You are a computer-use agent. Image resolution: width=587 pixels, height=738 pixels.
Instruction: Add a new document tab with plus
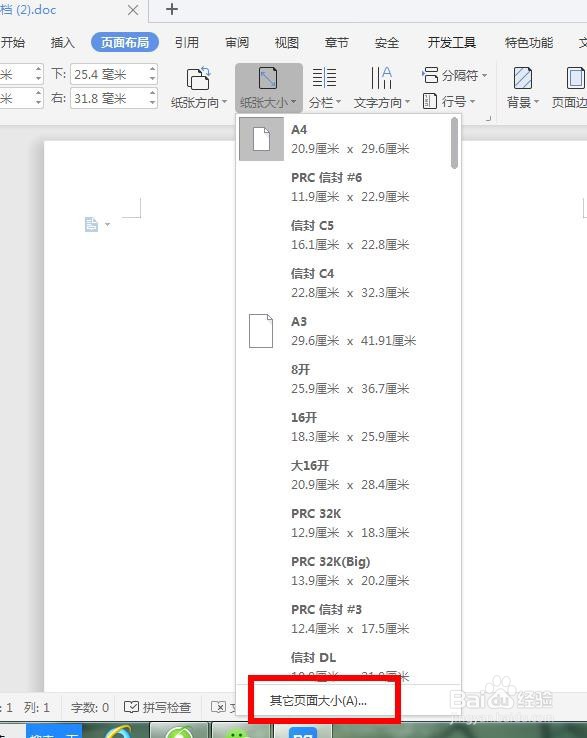[172, 9]
